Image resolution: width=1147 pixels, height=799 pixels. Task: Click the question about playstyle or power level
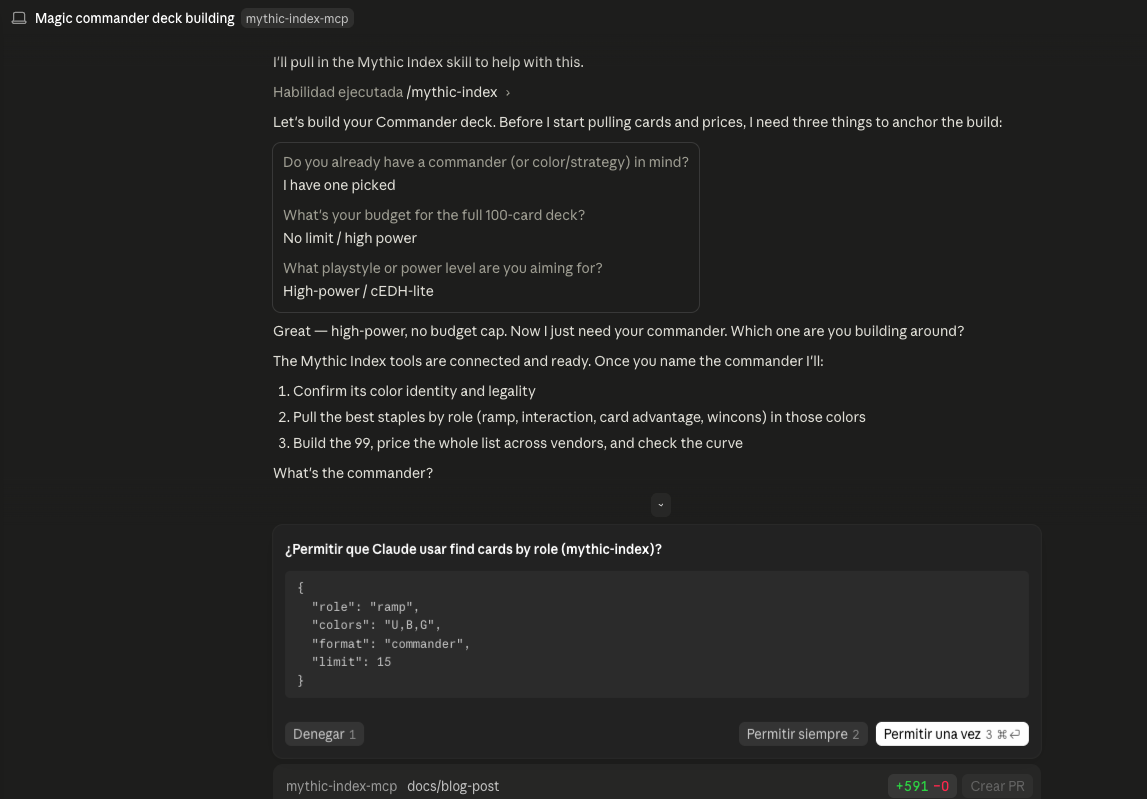443,268
